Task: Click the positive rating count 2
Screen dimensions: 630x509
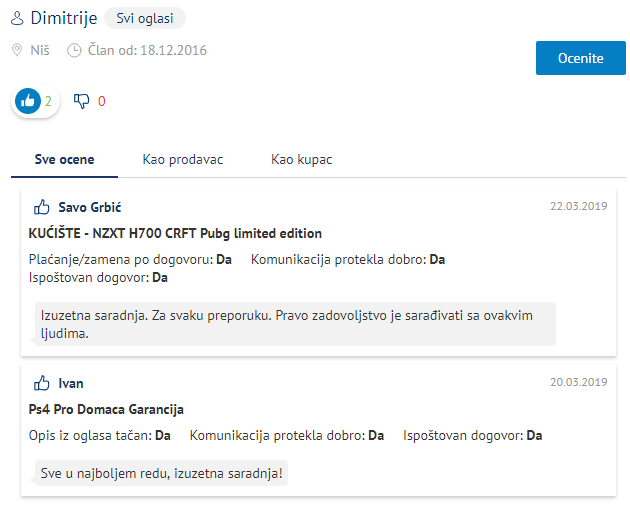Action: tap(48, 101)
